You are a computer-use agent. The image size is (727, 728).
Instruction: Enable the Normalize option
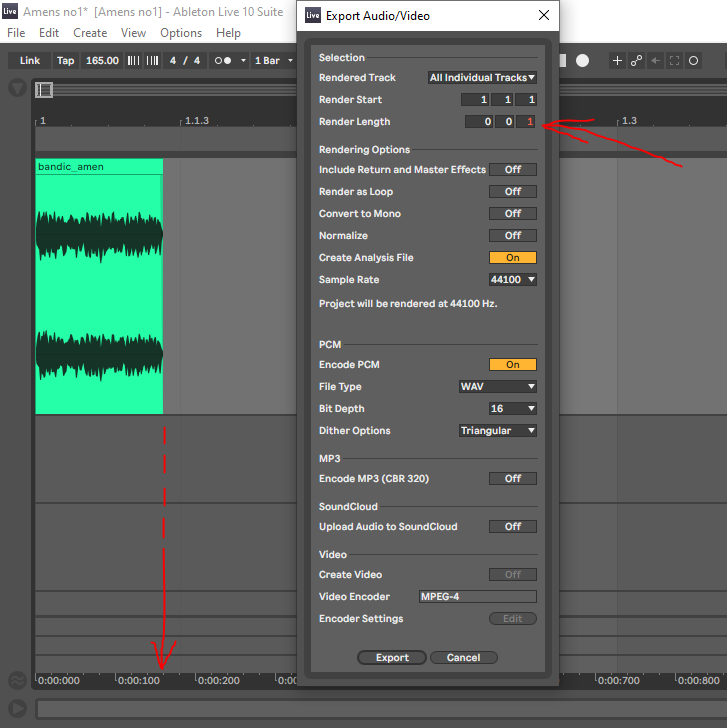pos(512,236)
